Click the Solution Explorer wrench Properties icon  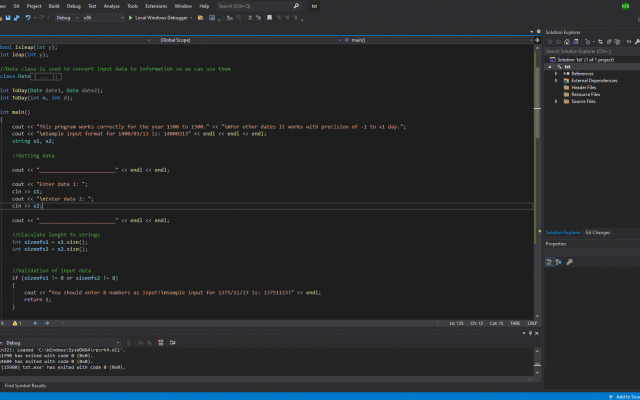tap(637, 42)
